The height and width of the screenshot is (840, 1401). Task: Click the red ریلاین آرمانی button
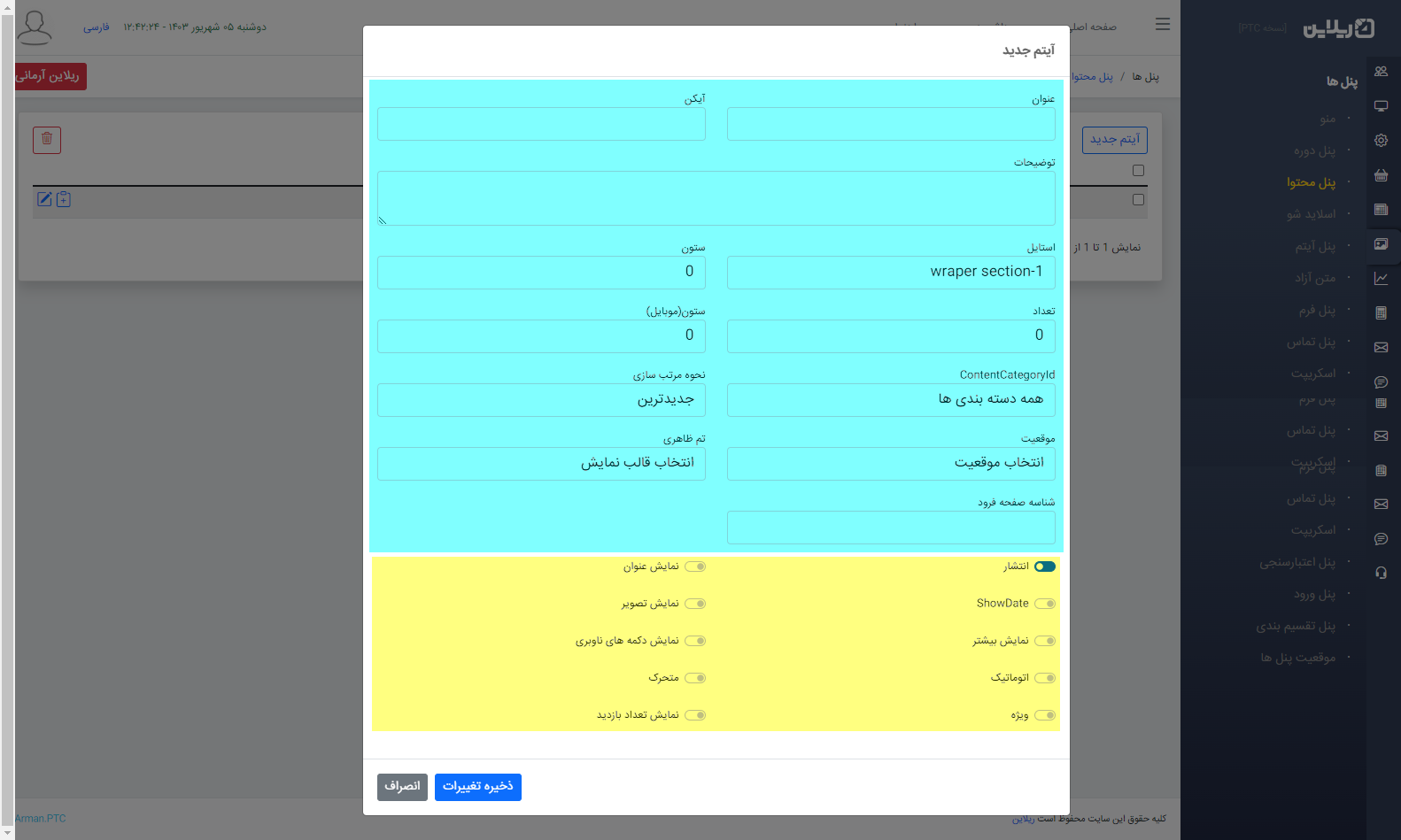(50, 76)
